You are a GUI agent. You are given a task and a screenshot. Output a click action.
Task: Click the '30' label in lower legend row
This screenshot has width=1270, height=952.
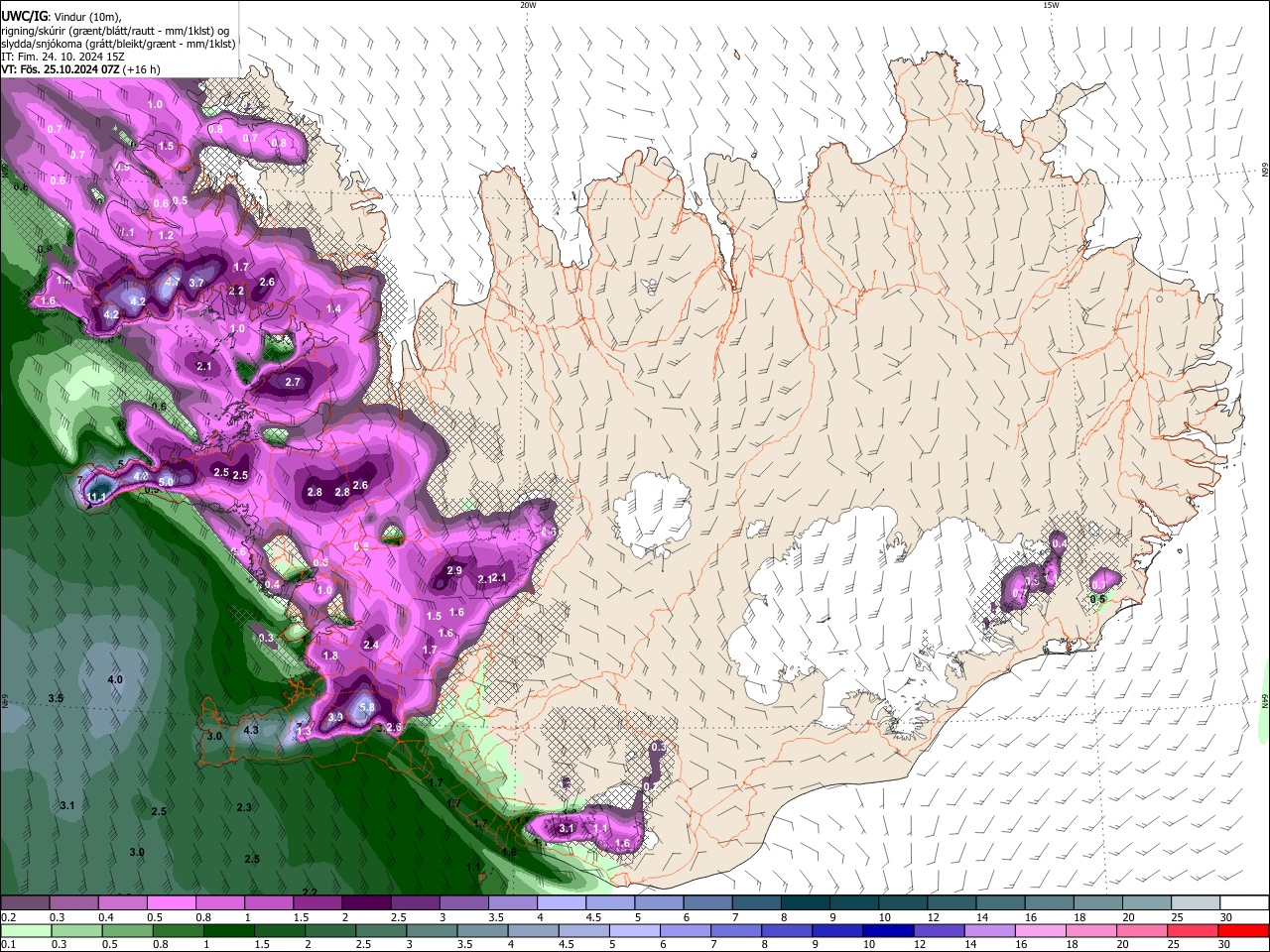point(1225,944)
